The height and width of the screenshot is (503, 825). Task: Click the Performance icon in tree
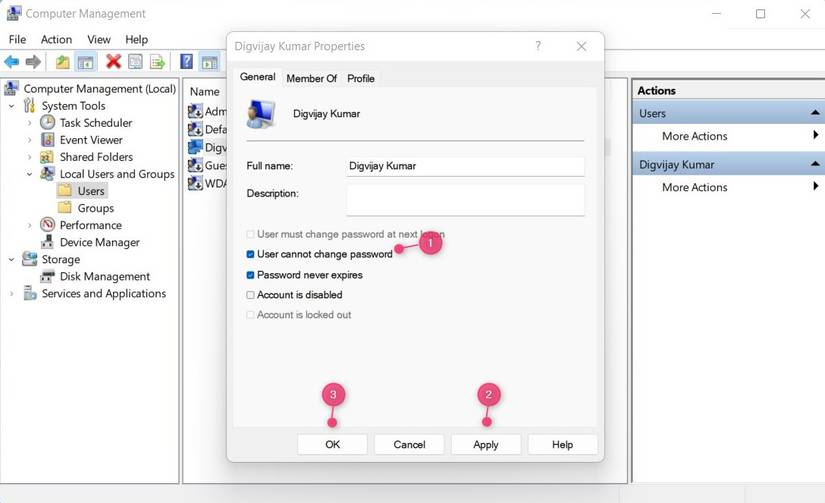pyautogui.click(x=47, y=225)
